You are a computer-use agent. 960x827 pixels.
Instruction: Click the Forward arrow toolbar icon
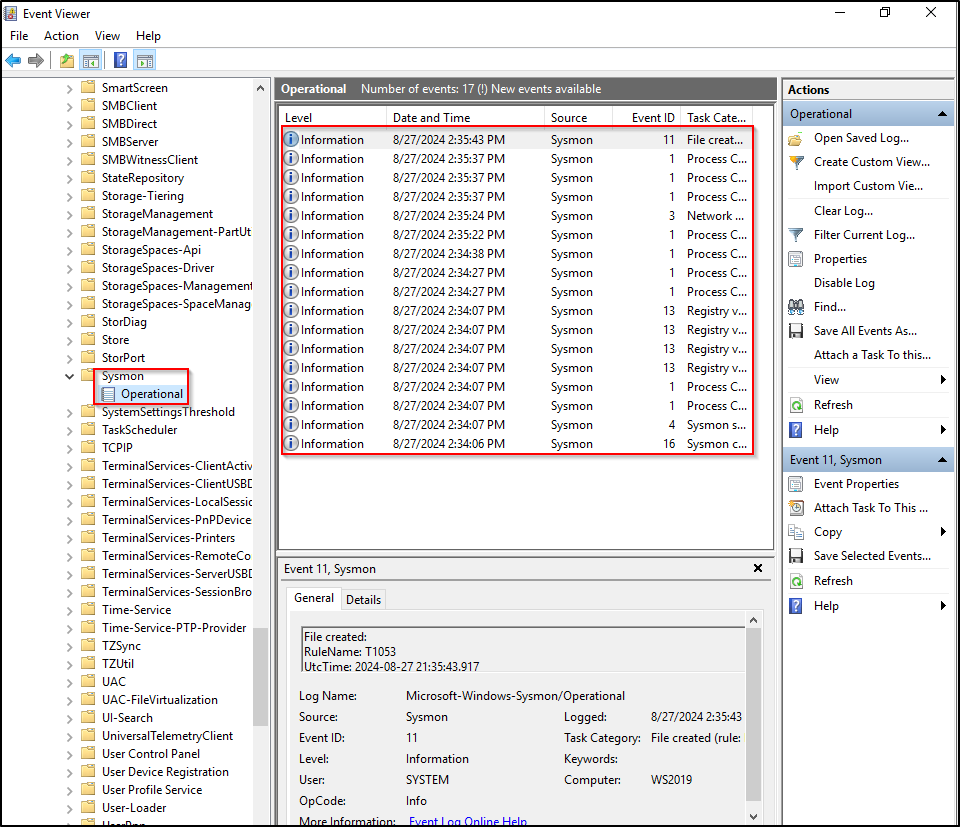(x=36, y=61)
